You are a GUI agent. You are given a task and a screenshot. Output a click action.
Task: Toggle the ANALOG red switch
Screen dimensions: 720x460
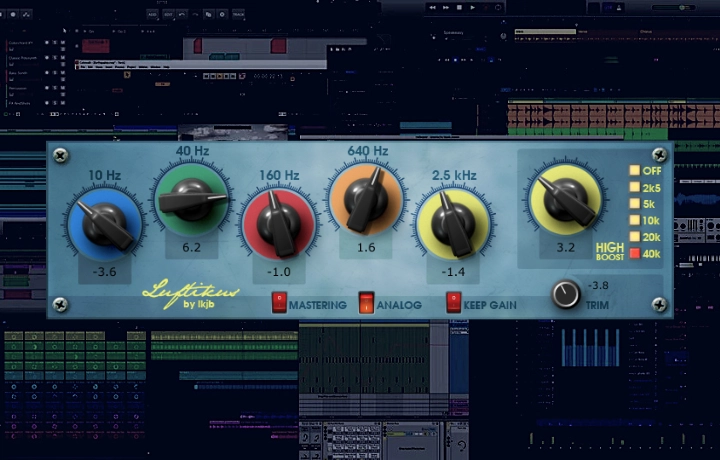pyautogui.click(x=366, y=303)
